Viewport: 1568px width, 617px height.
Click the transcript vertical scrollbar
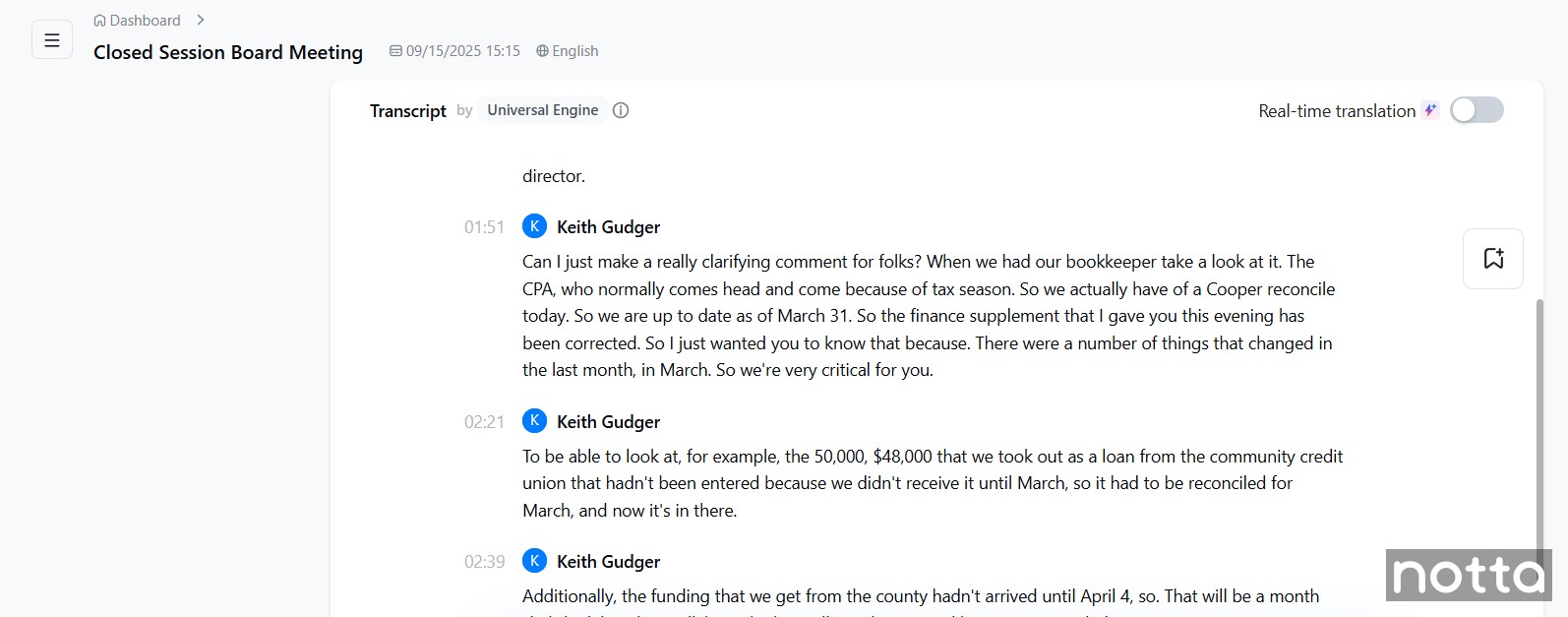click(x=1539, y=423)
